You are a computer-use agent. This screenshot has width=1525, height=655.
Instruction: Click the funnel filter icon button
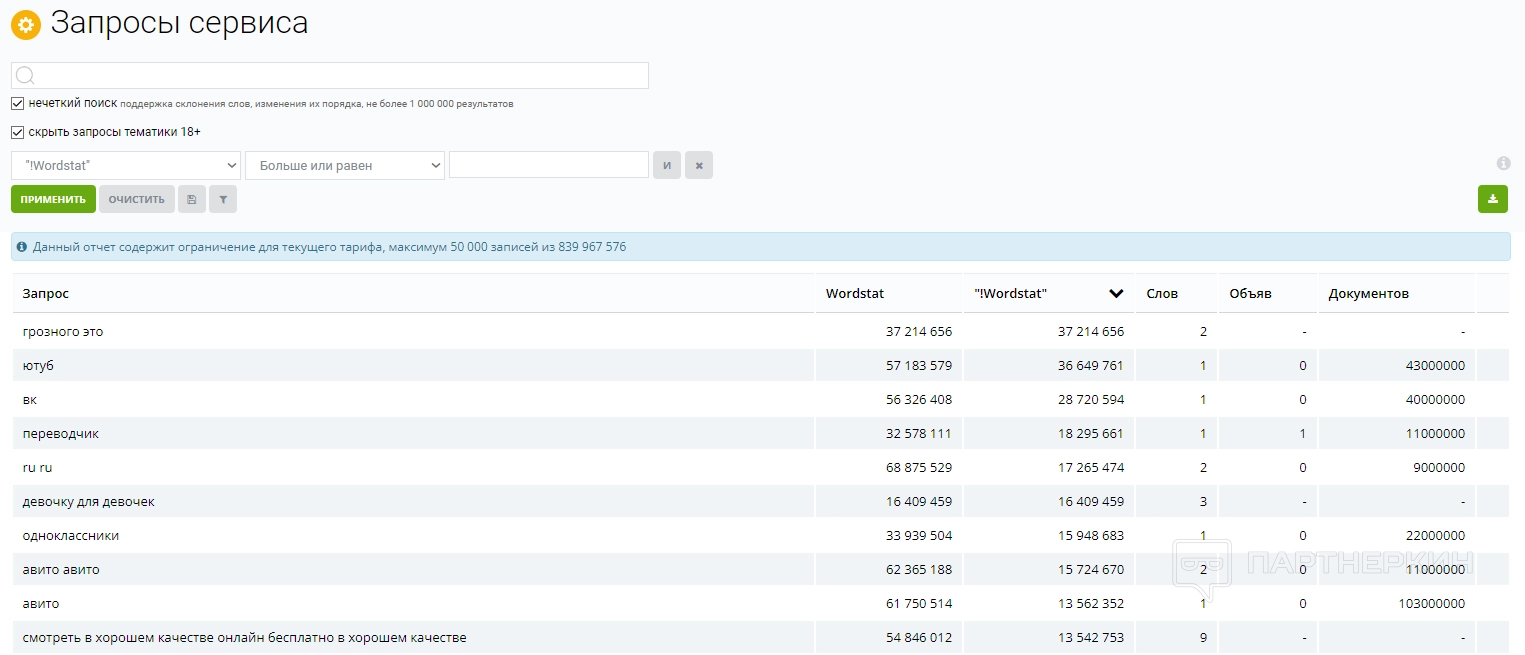click(x=223, y=199)
